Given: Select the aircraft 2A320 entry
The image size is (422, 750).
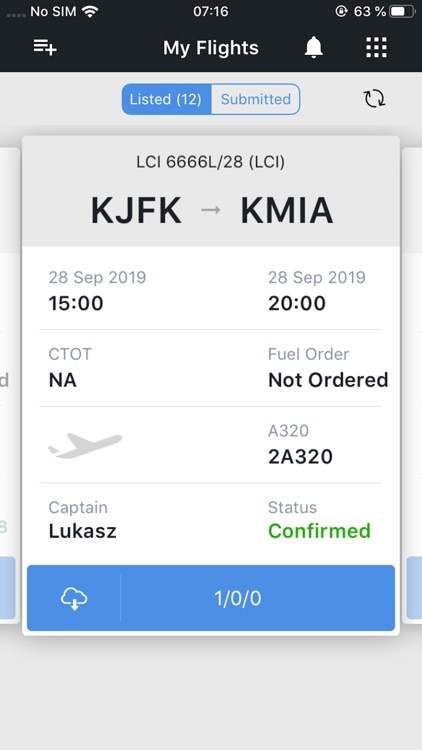Looking at the screenshot, I should click(x=300, y=444).
